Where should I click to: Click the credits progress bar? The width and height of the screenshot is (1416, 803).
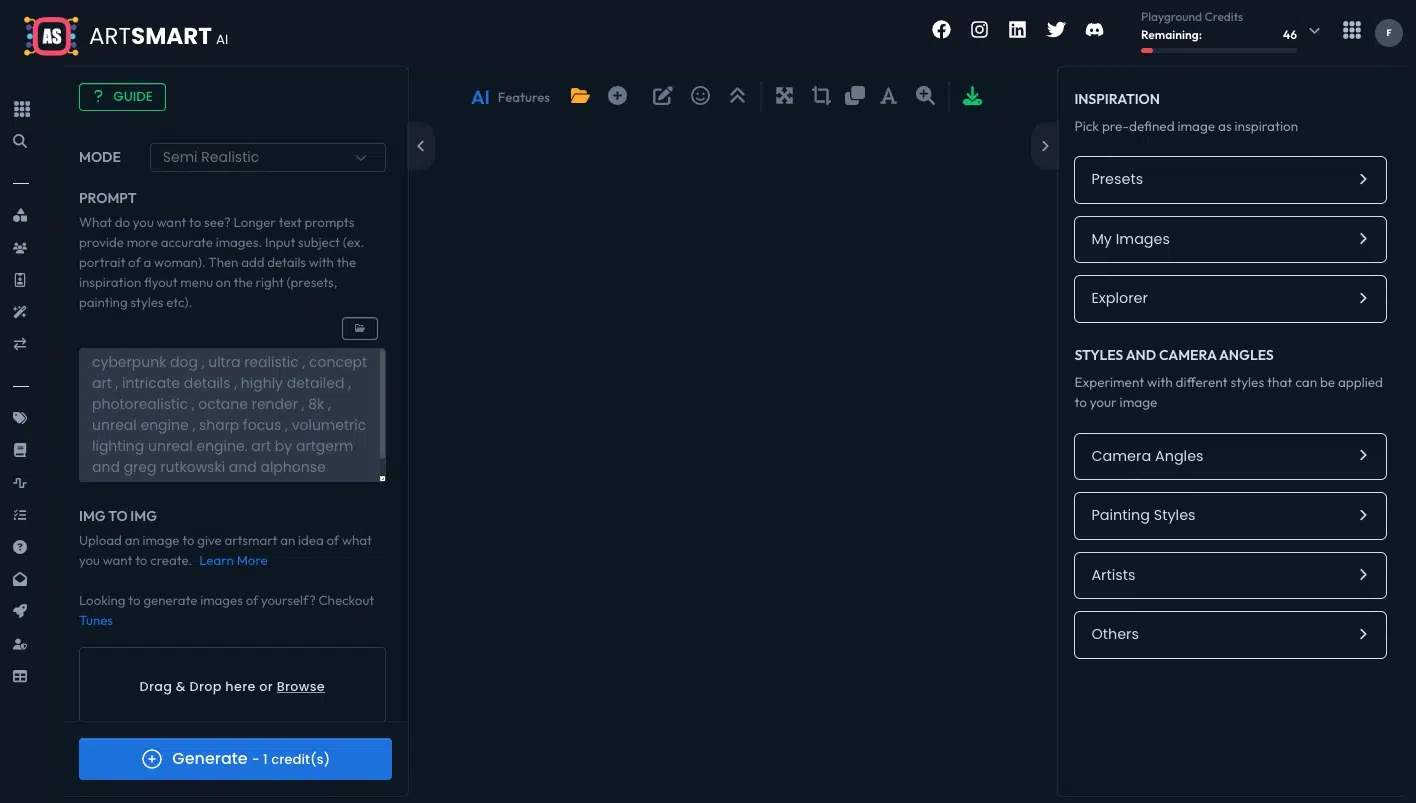coord(1218,50)
